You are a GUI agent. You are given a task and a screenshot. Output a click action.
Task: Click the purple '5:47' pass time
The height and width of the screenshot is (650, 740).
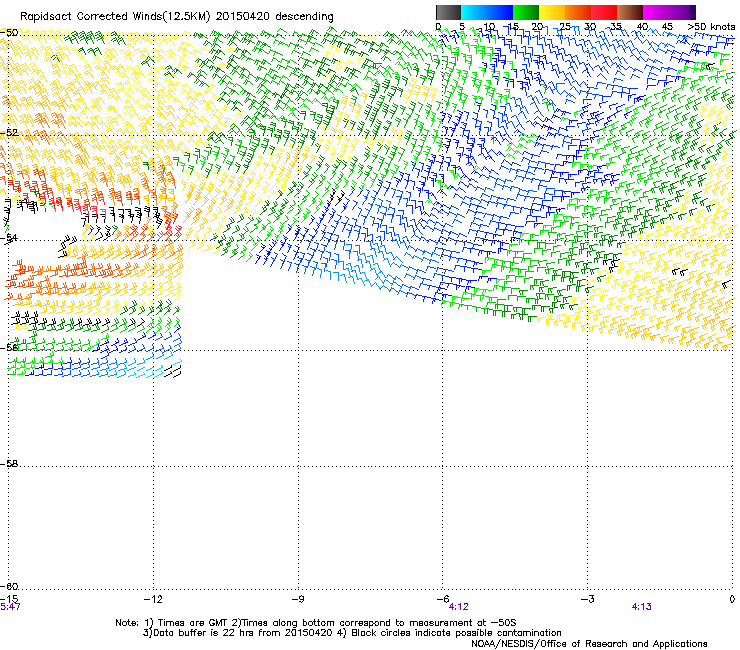[x=10, y=607]
